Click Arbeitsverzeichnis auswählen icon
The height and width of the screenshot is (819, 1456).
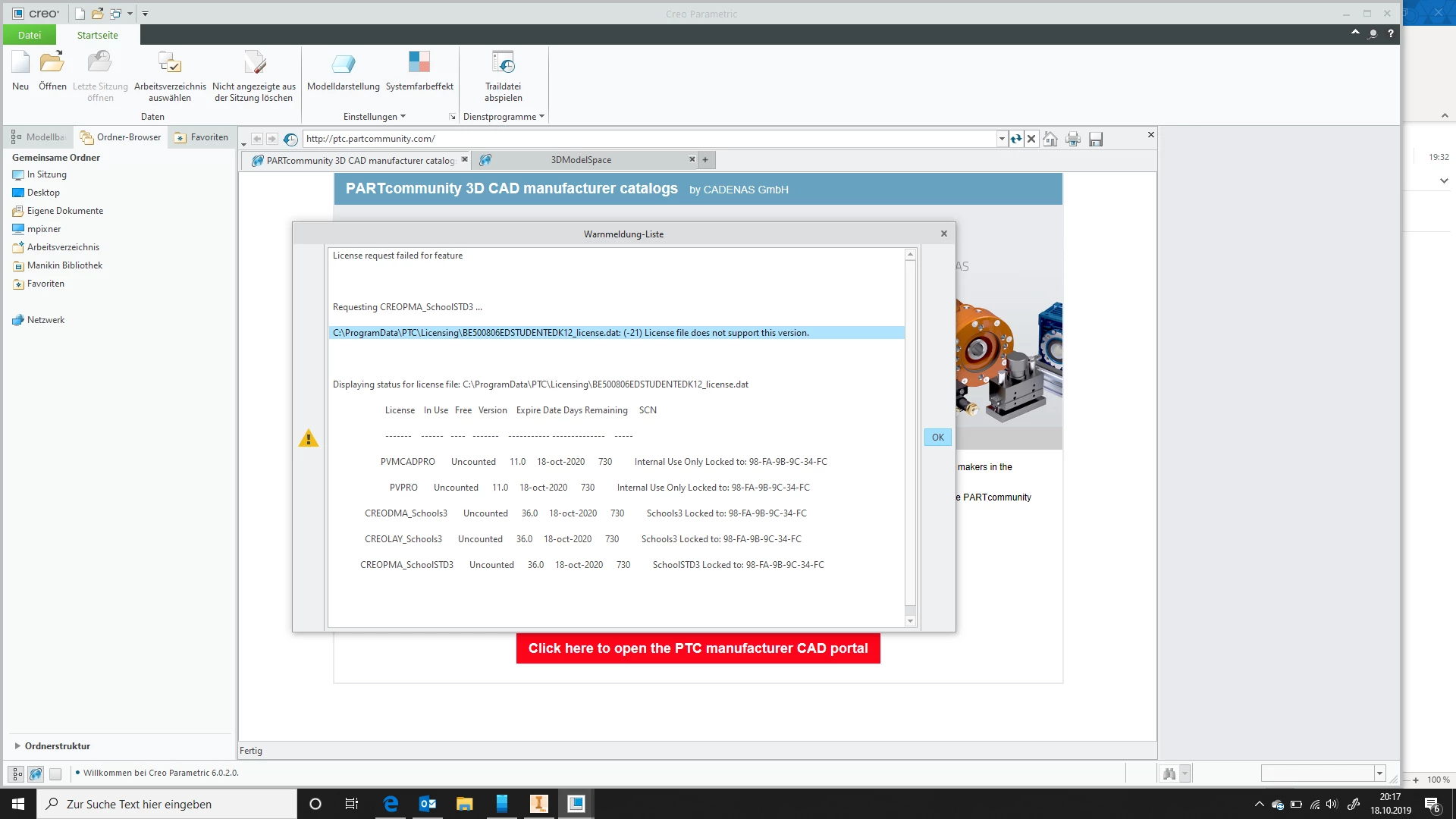pyautogui.click(x=170, y=64)
